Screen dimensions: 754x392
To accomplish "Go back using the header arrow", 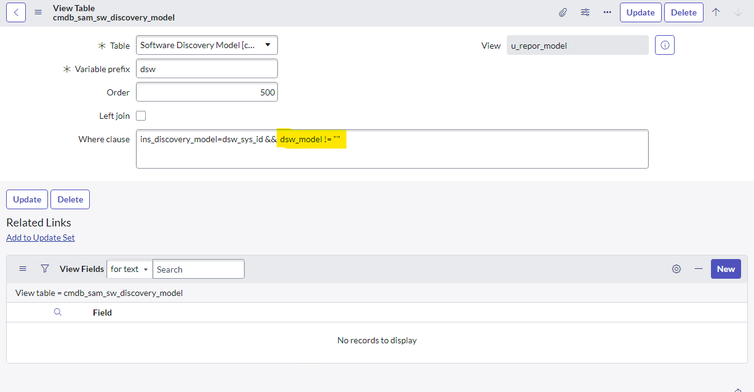I will [x=16, y=13].
